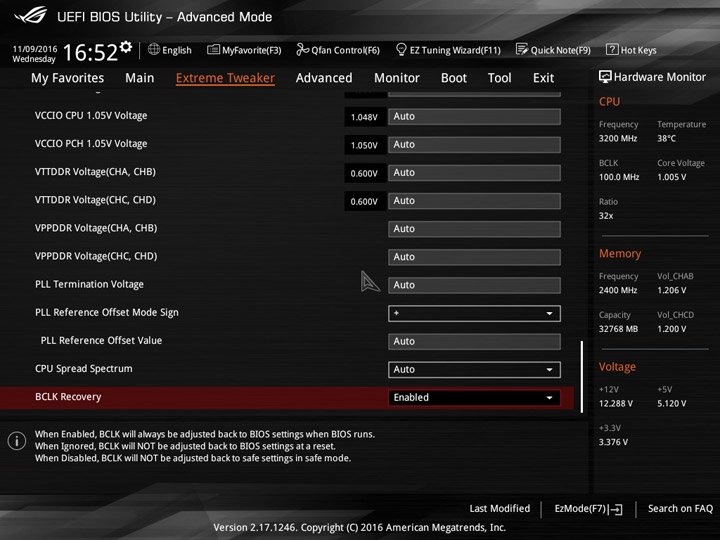Screen dimensions: 720x540
Task: Open the Quick Note notepad icon
Action: point(522,49)
